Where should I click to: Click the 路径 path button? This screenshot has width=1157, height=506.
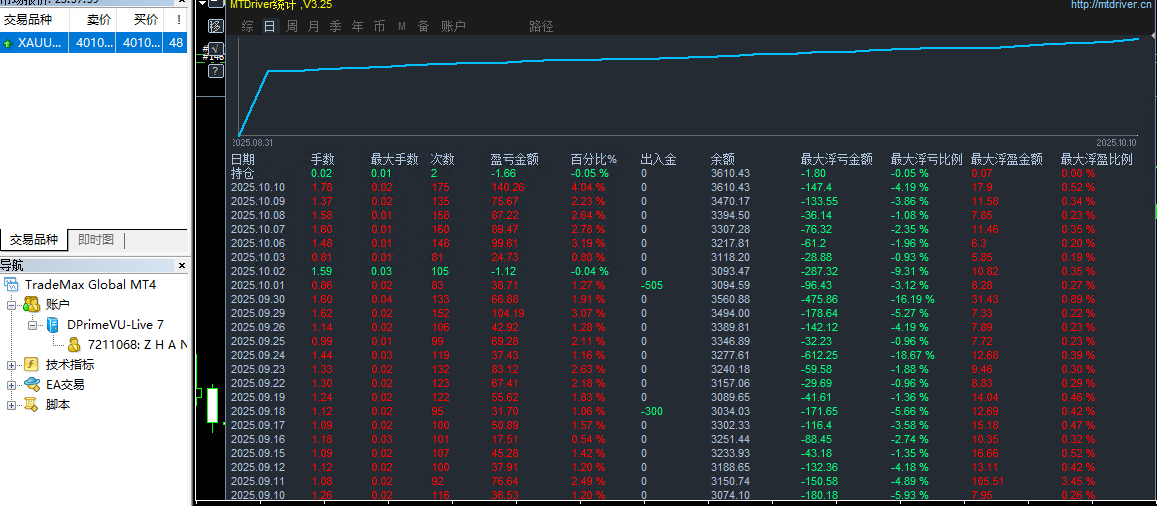[x=541, y=27]
